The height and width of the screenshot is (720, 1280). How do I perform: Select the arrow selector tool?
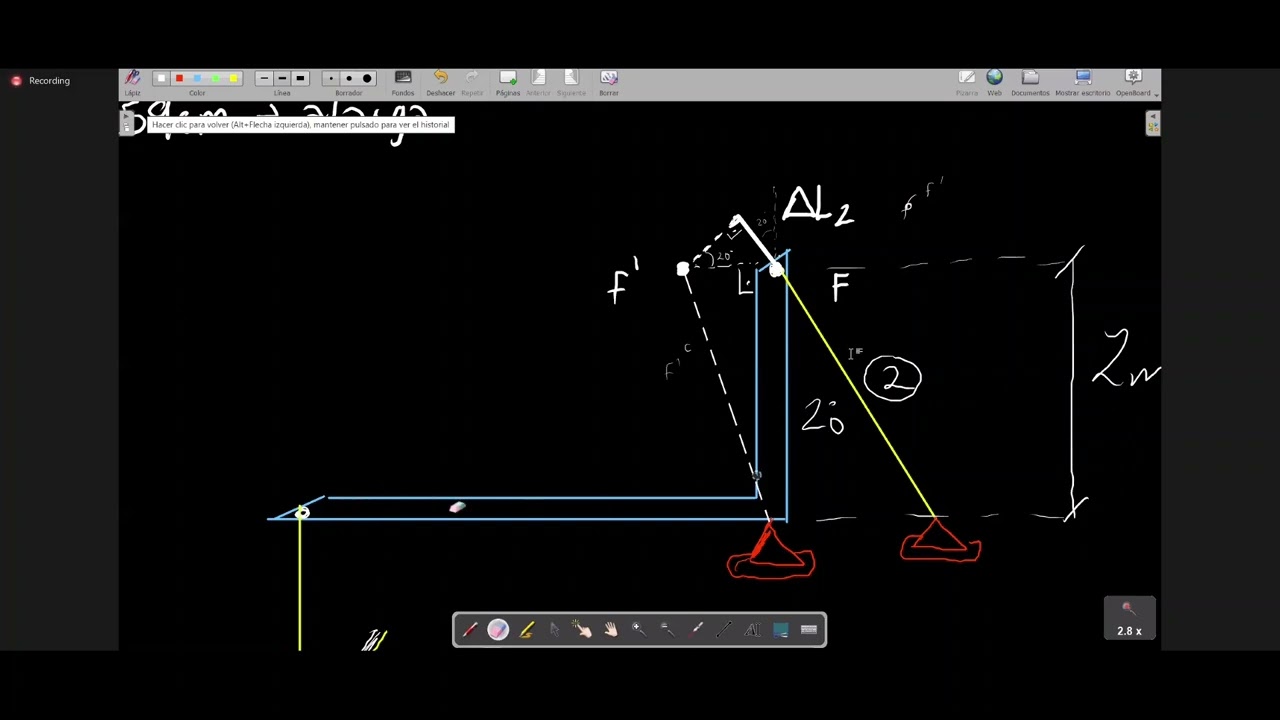554,630
